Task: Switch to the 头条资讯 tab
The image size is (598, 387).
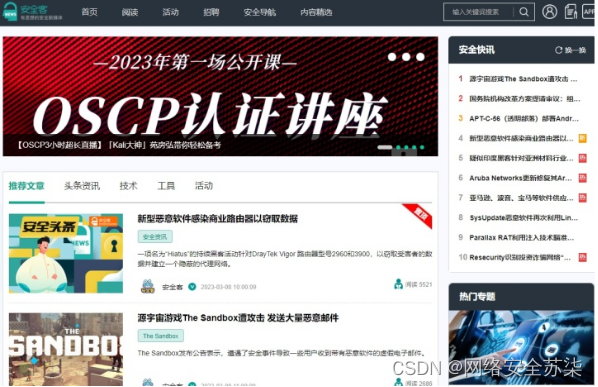Action: (x=82, y=186)
